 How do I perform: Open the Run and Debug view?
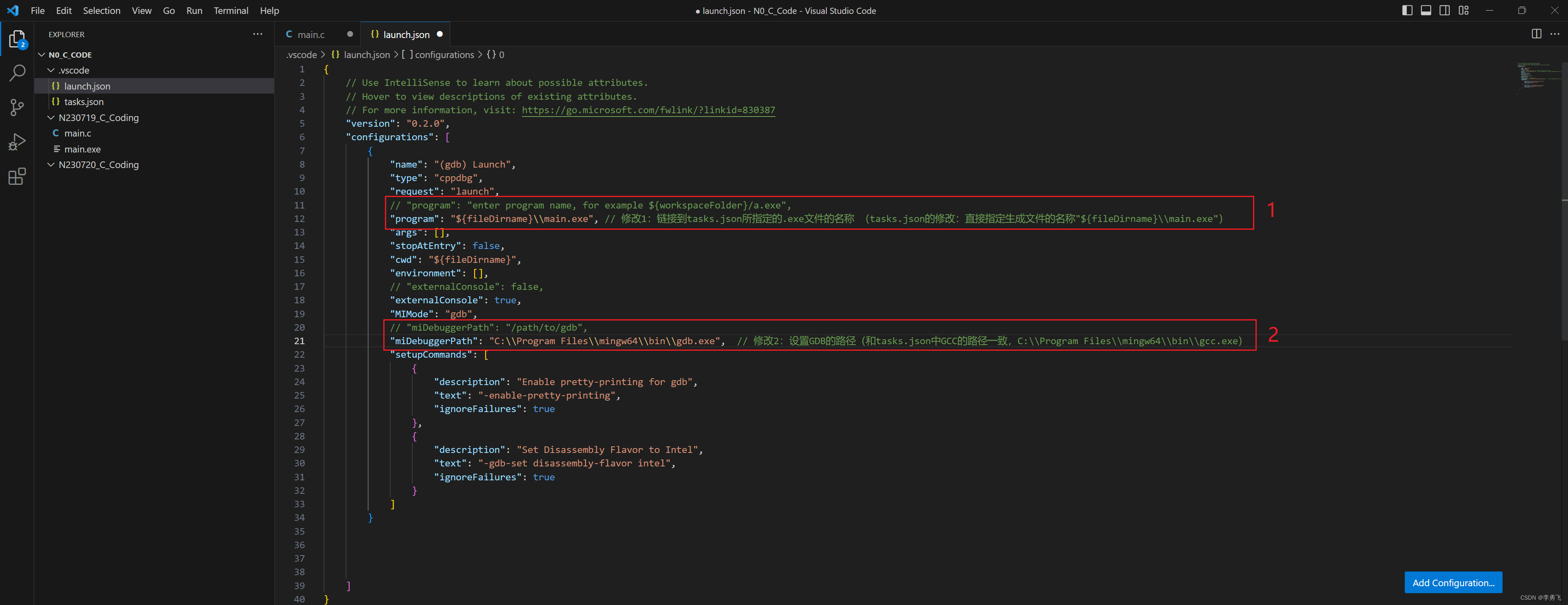(17, 142)
